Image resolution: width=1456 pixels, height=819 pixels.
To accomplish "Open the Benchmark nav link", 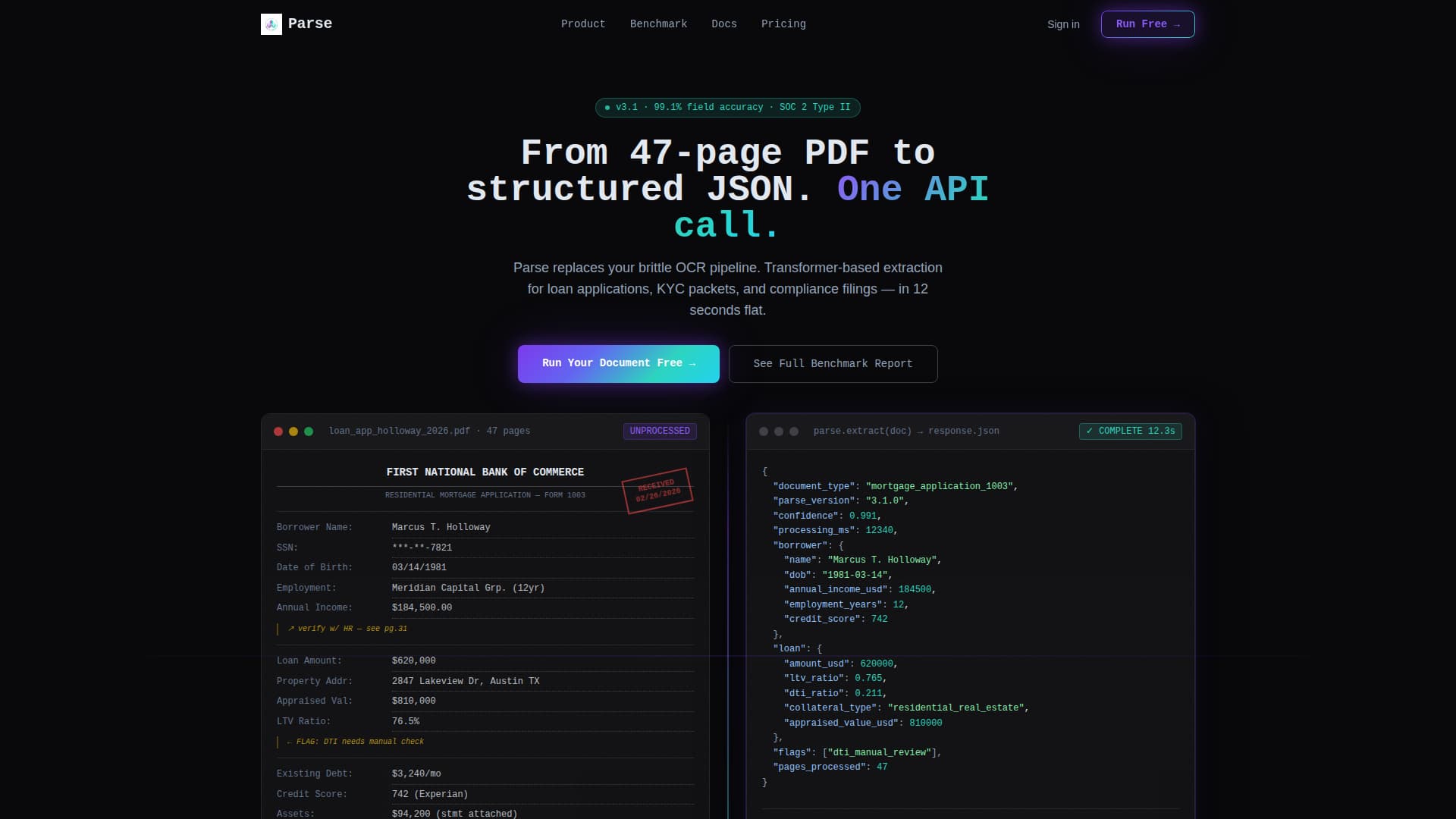I will tap(658, 24).
